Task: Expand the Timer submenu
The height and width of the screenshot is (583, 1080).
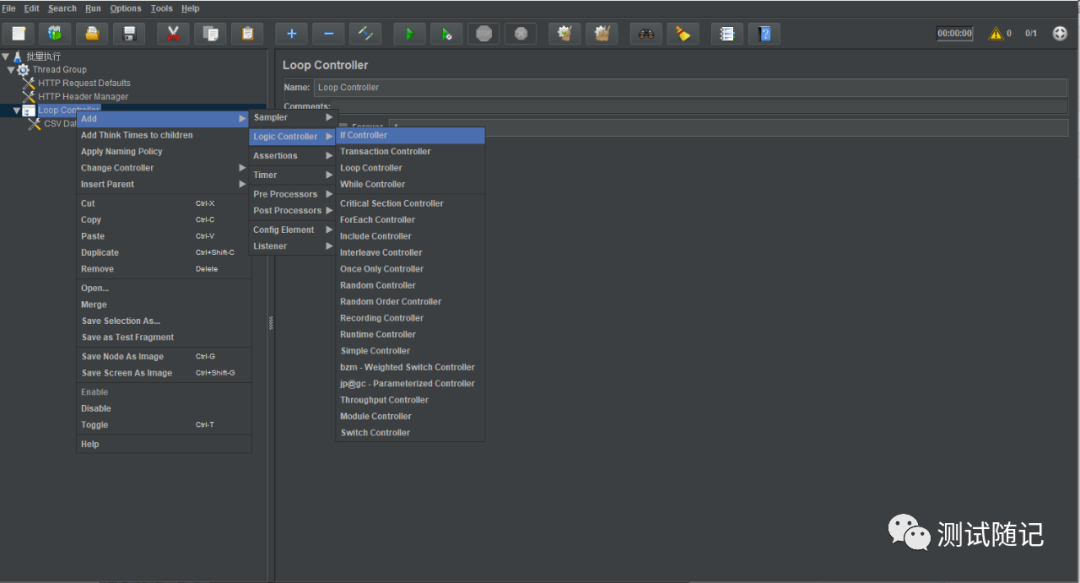Action: pos(293,175)
